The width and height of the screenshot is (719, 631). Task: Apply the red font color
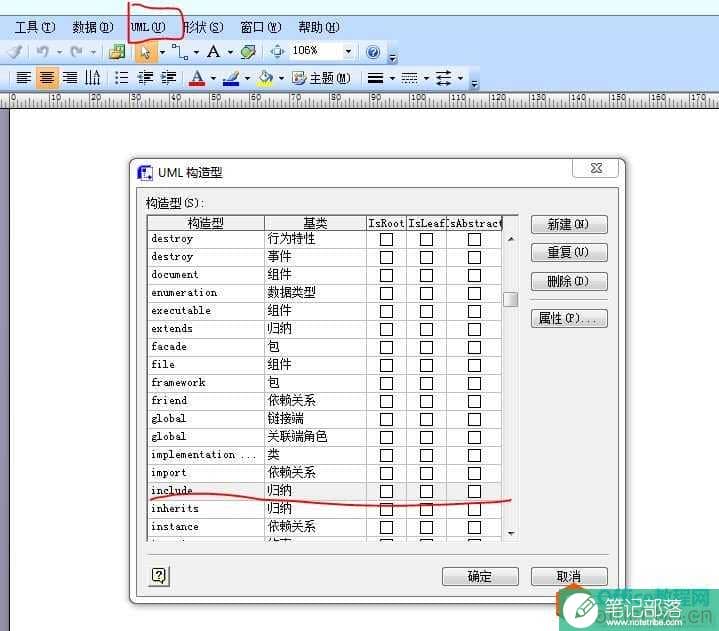(x=197, y=78)
